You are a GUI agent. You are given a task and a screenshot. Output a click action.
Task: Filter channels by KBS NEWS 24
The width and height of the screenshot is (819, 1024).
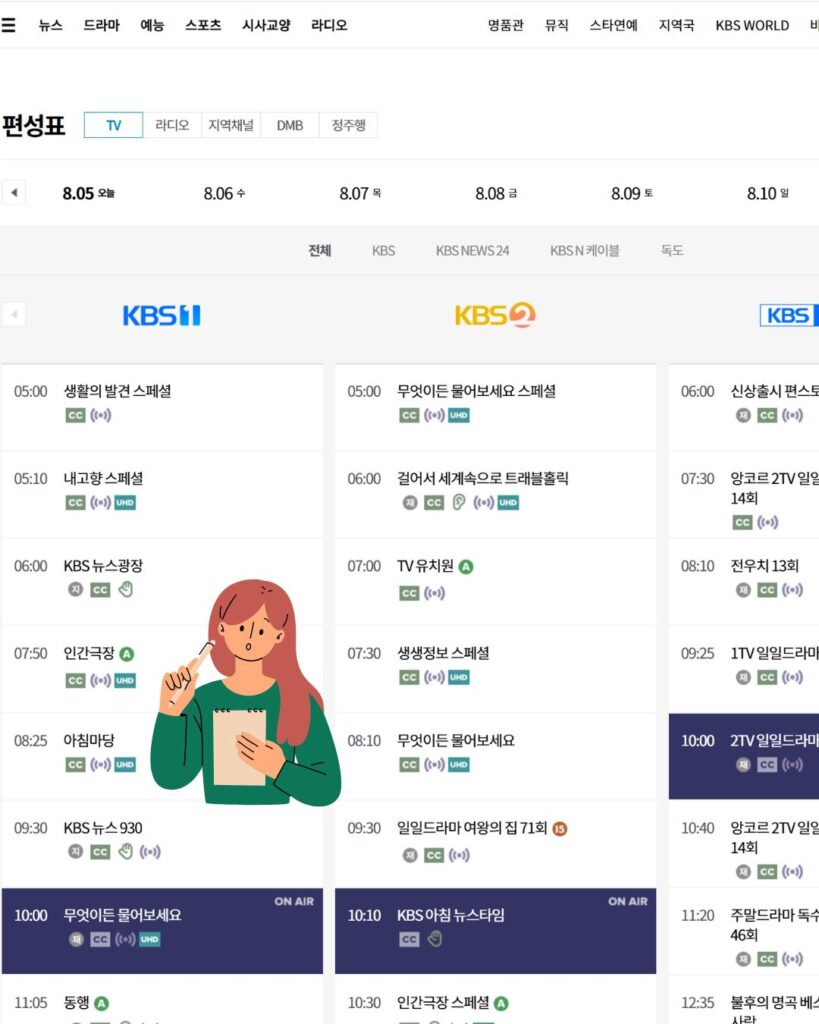472,250
